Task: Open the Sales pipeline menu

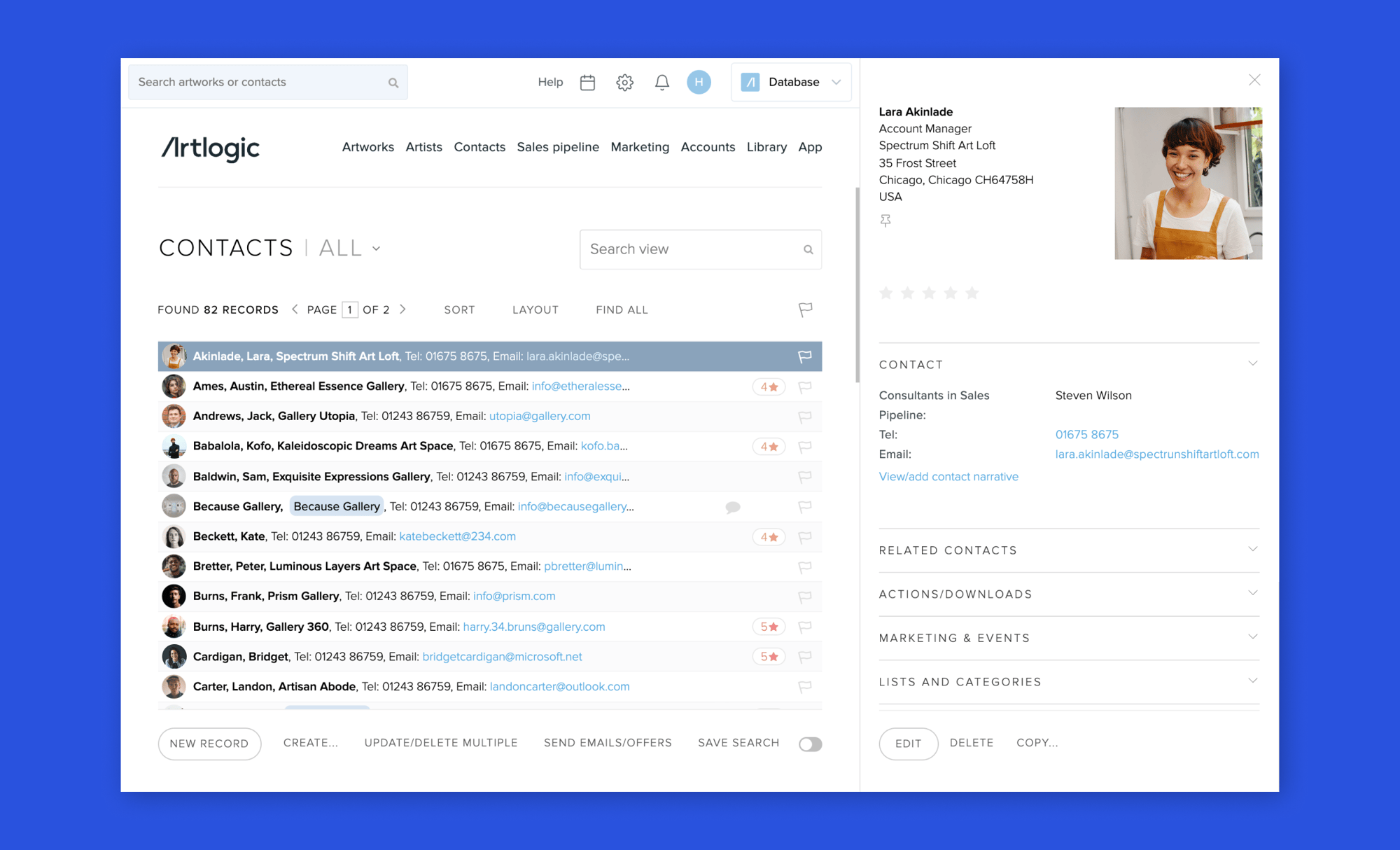Action: [x=557, y=147]
